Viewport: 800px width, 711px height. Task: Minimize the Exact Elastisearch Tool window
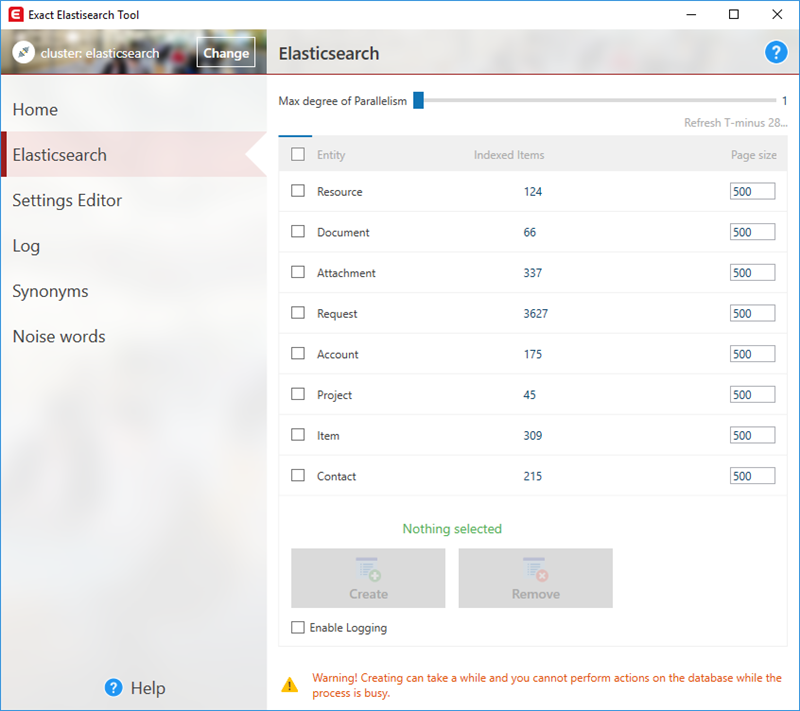tap(691, 14)
